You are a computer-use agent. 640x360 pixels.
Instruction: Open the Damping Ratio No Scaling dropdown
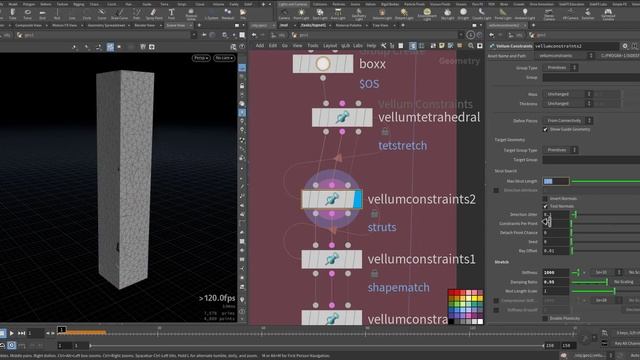[x=626, y=282]
